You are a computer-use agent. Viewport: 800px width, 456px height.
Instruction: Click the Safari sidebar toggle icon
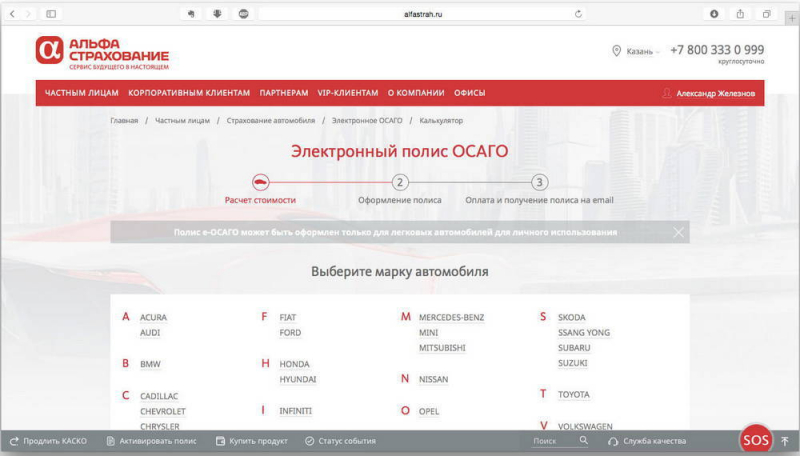(x=51, y=14)
